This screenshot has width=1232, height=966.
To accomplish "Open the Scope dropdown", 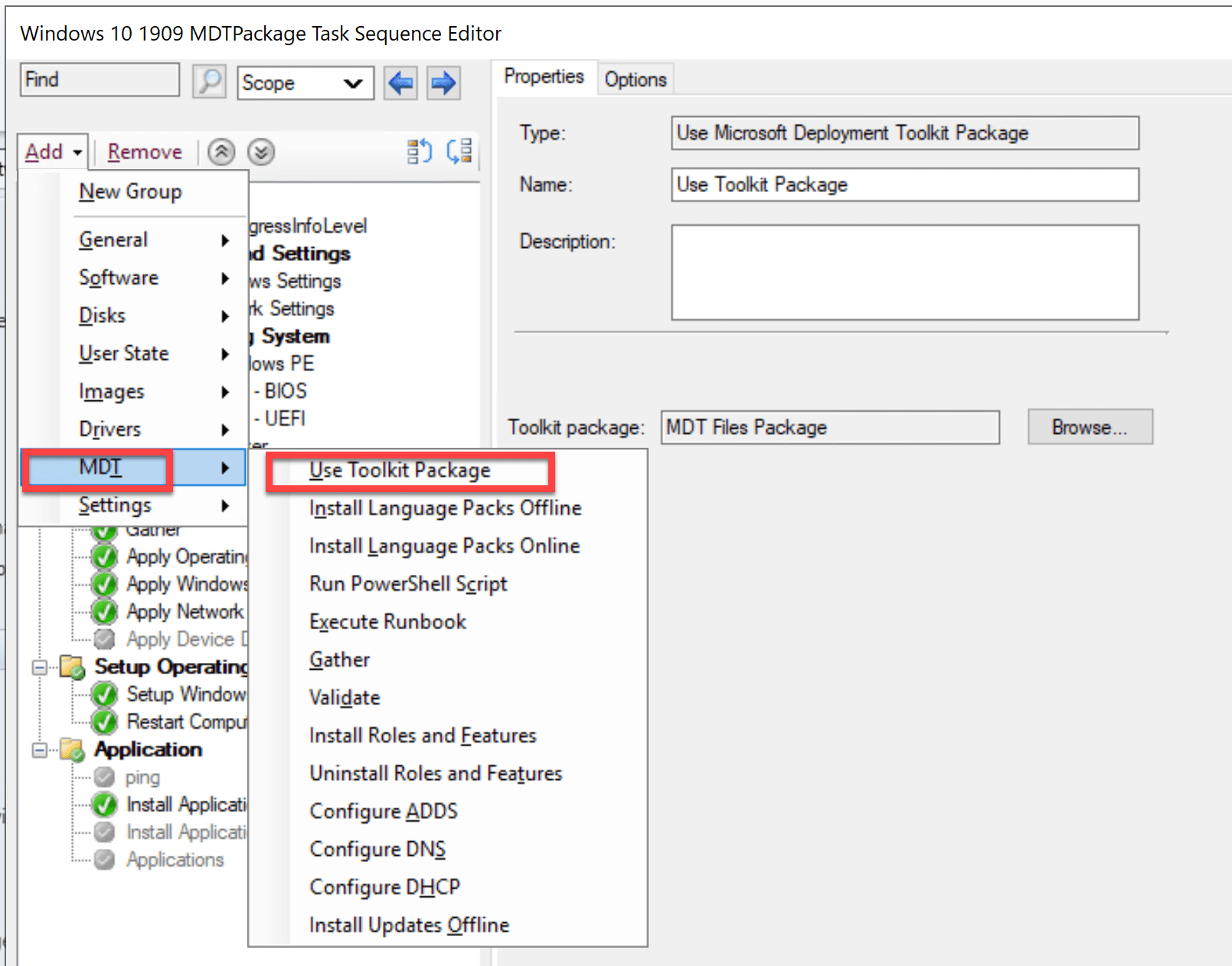I will pyautogui.click(x=306, y=83).
